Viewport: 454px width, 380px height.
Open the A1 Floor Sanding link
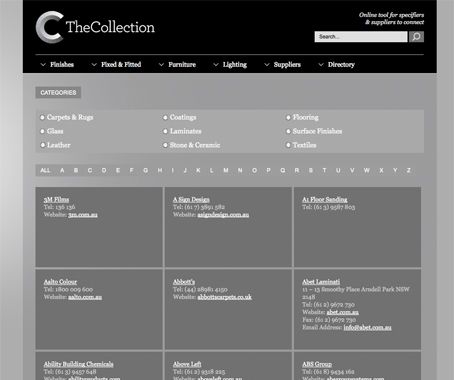click(x=325, y=200)
